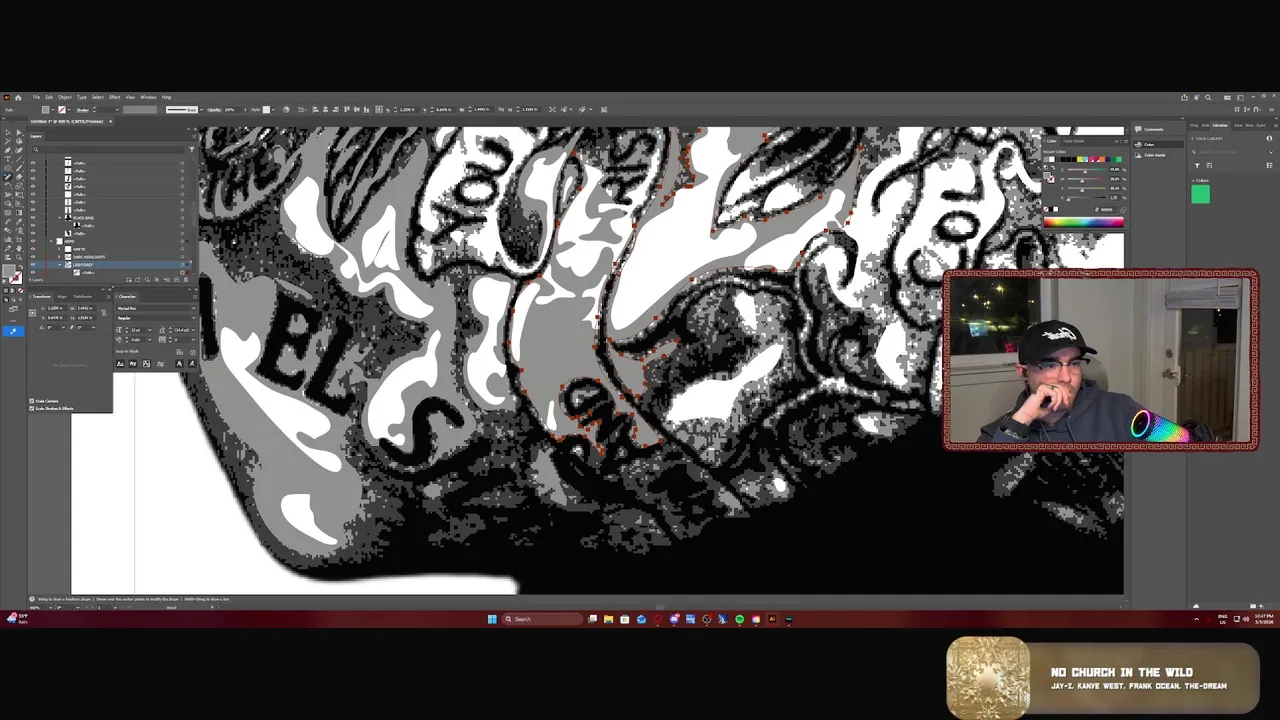Select the Hand tool
Viewport: 1280px width, 720px height.
(x=19, y=248)
